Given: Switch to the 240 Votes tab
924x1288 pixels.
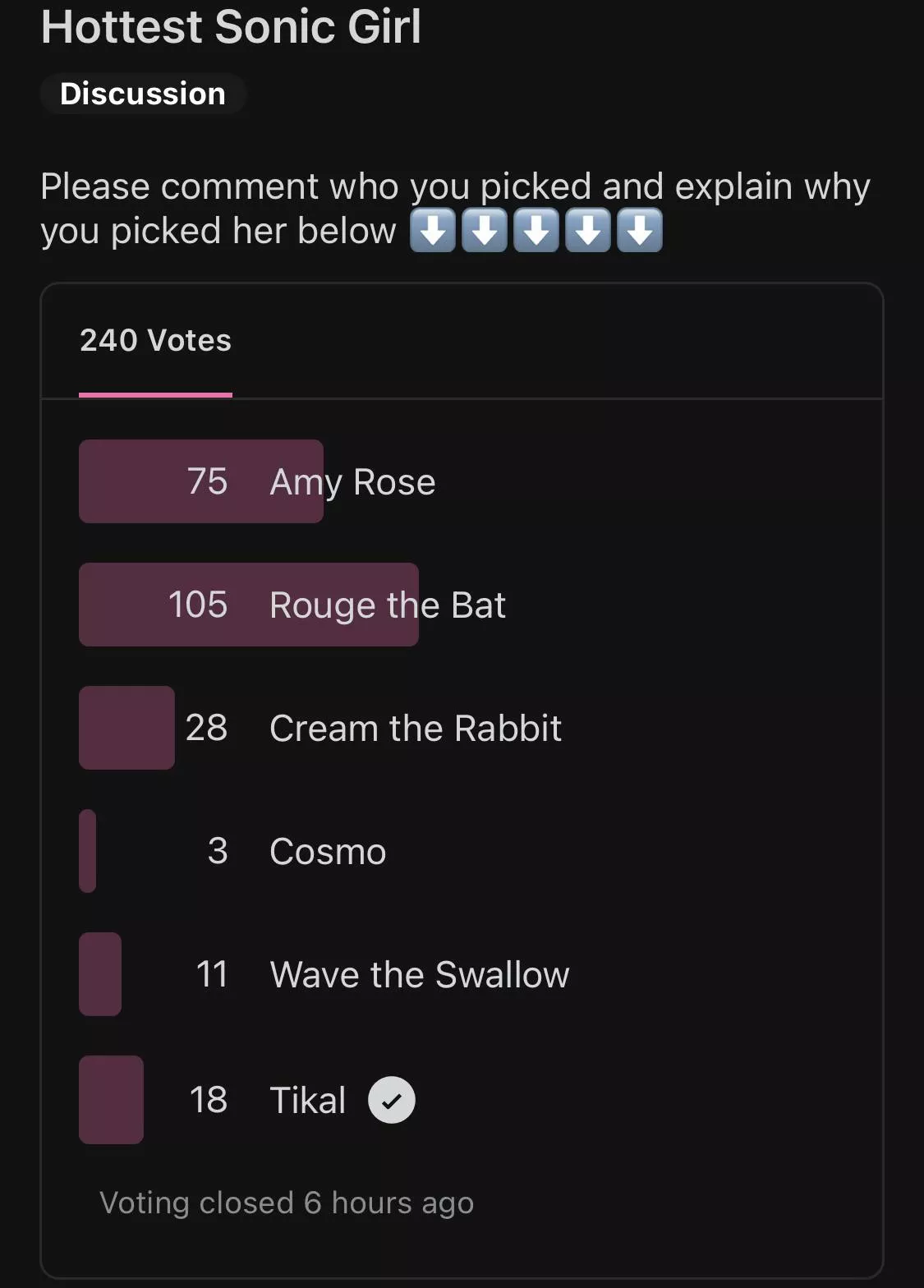Looking at the screenshot, I should (155, 340).
